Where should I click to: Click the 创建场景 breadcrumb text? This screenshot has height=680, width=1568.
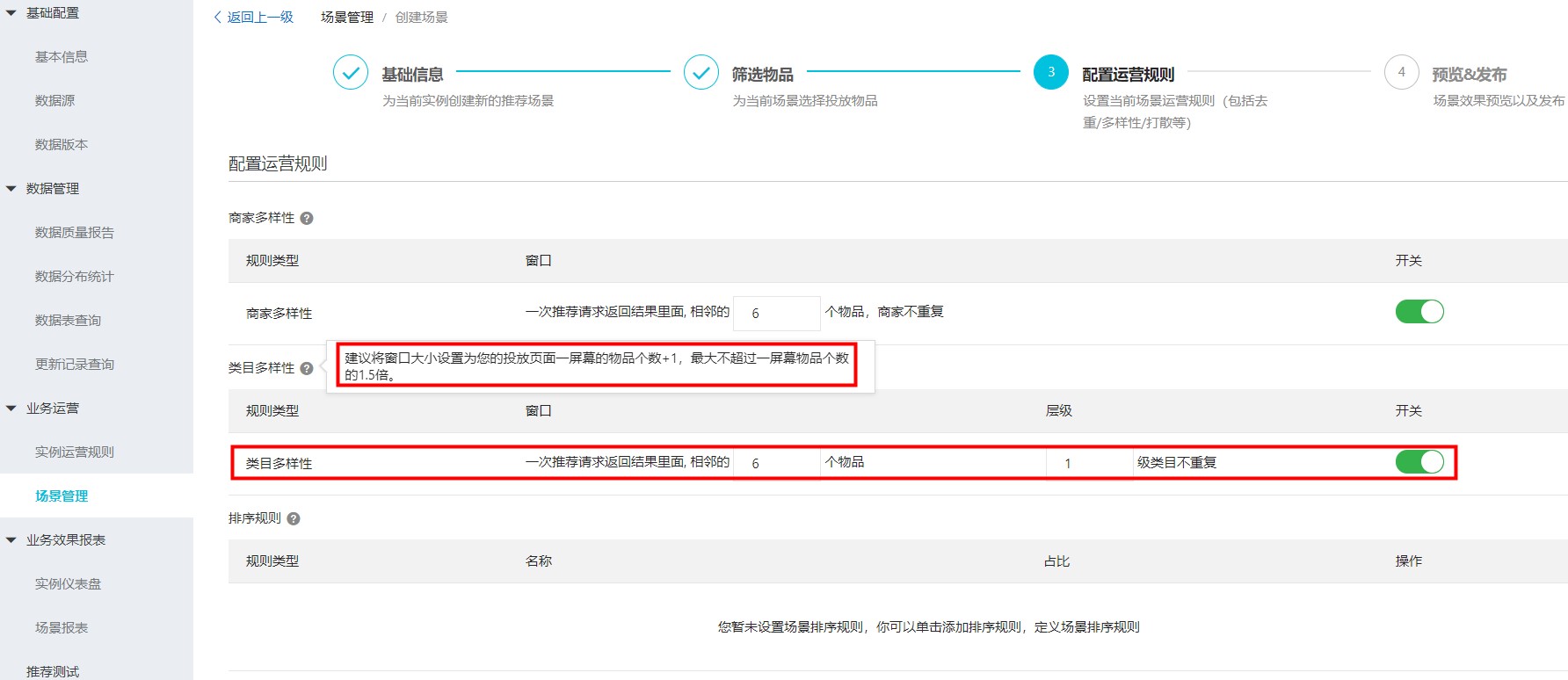[x=422, y=18]
